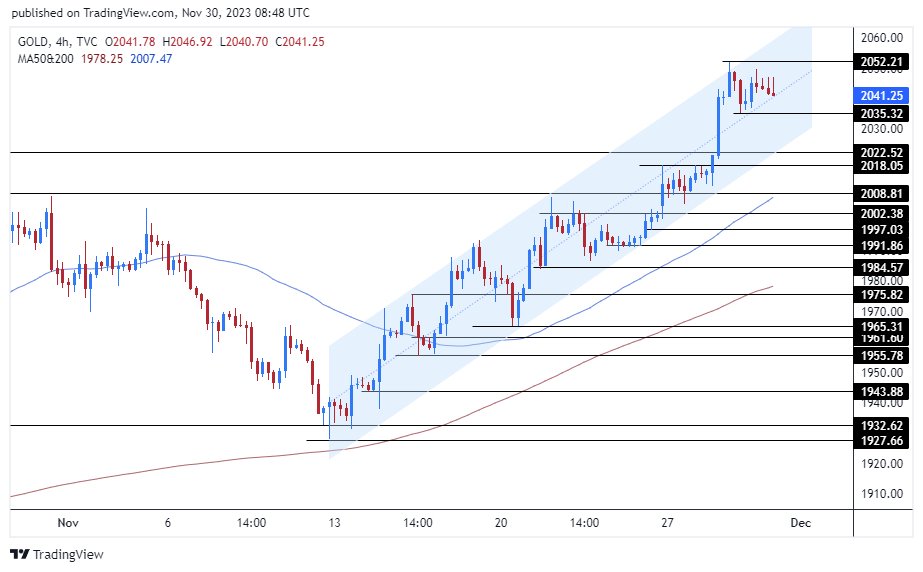Click the 1955.78 price level label
The image size is (923, 572).
[881, 355]
